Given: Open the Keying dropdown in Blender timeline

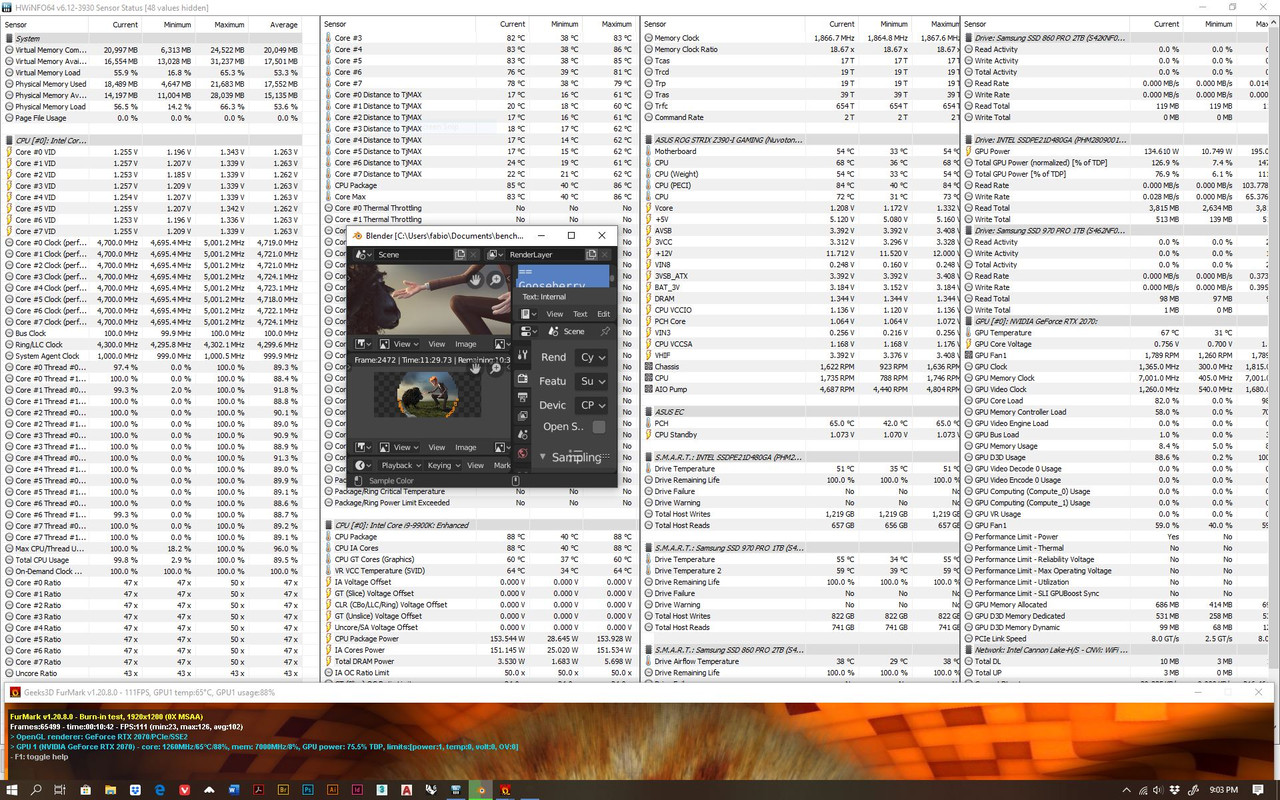Looking at the screenshot, I should coord(444,465).
